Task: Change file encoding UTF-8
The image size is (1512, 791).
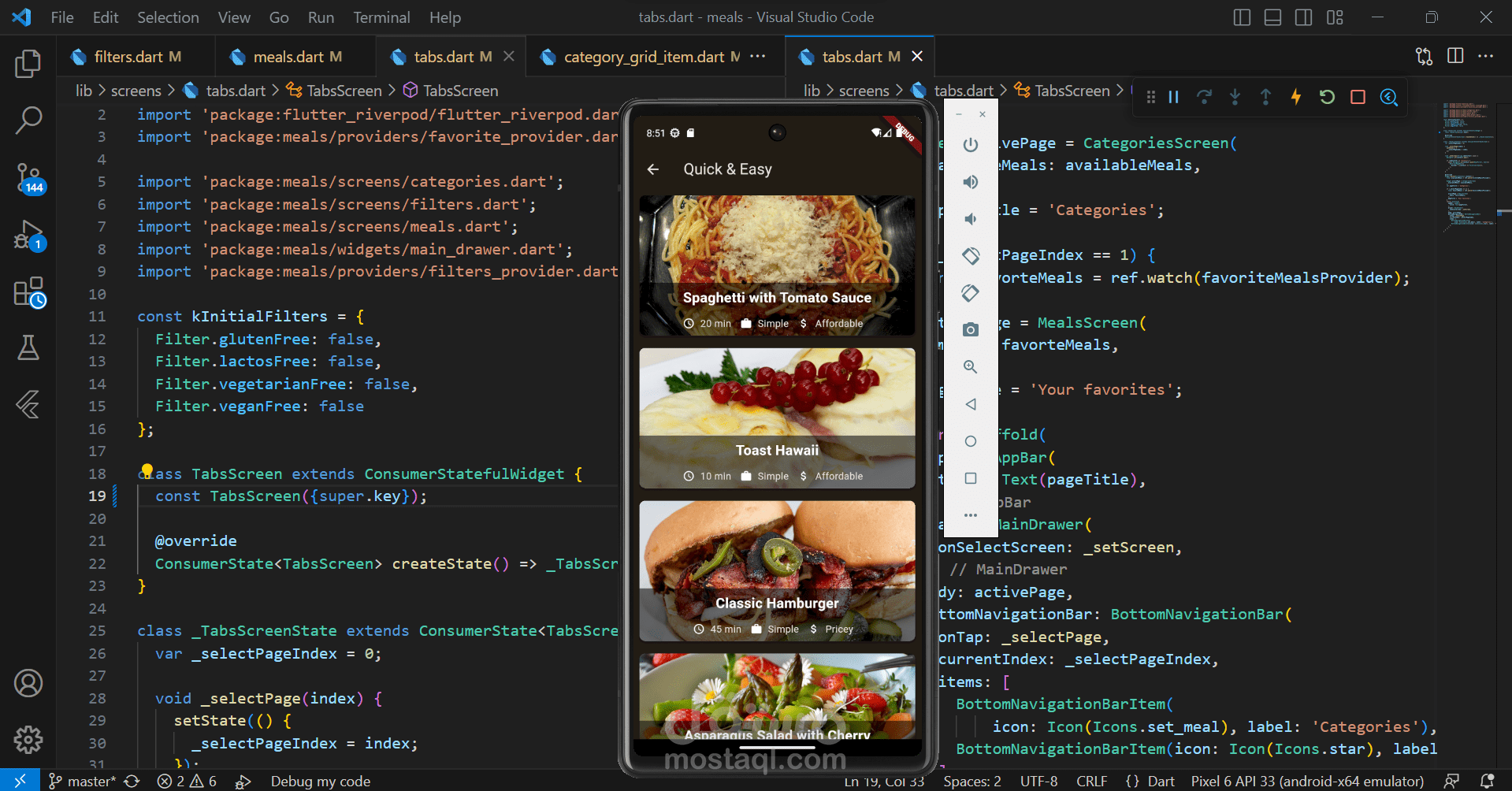Action: click(x=1039, y=781)
